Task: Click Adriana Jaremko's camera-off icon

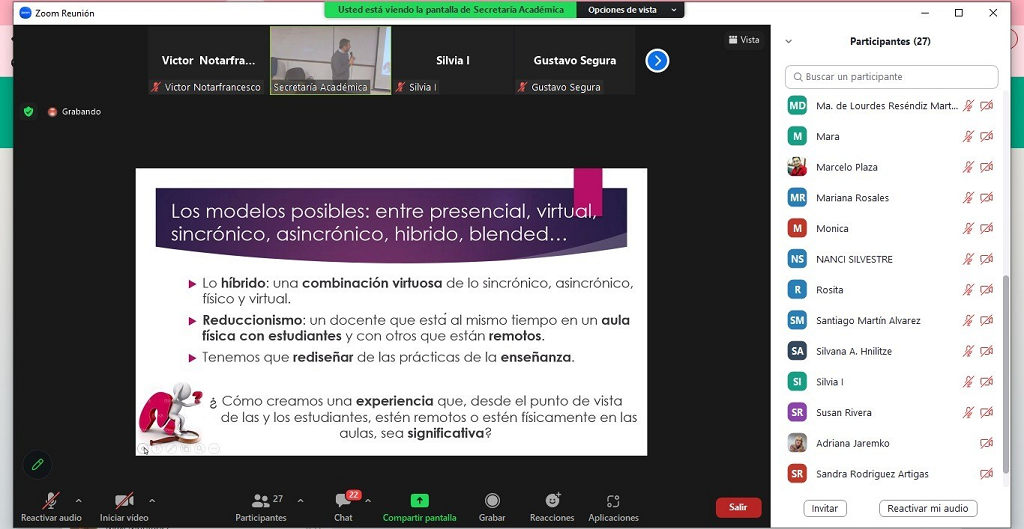Action: [987, 443]
